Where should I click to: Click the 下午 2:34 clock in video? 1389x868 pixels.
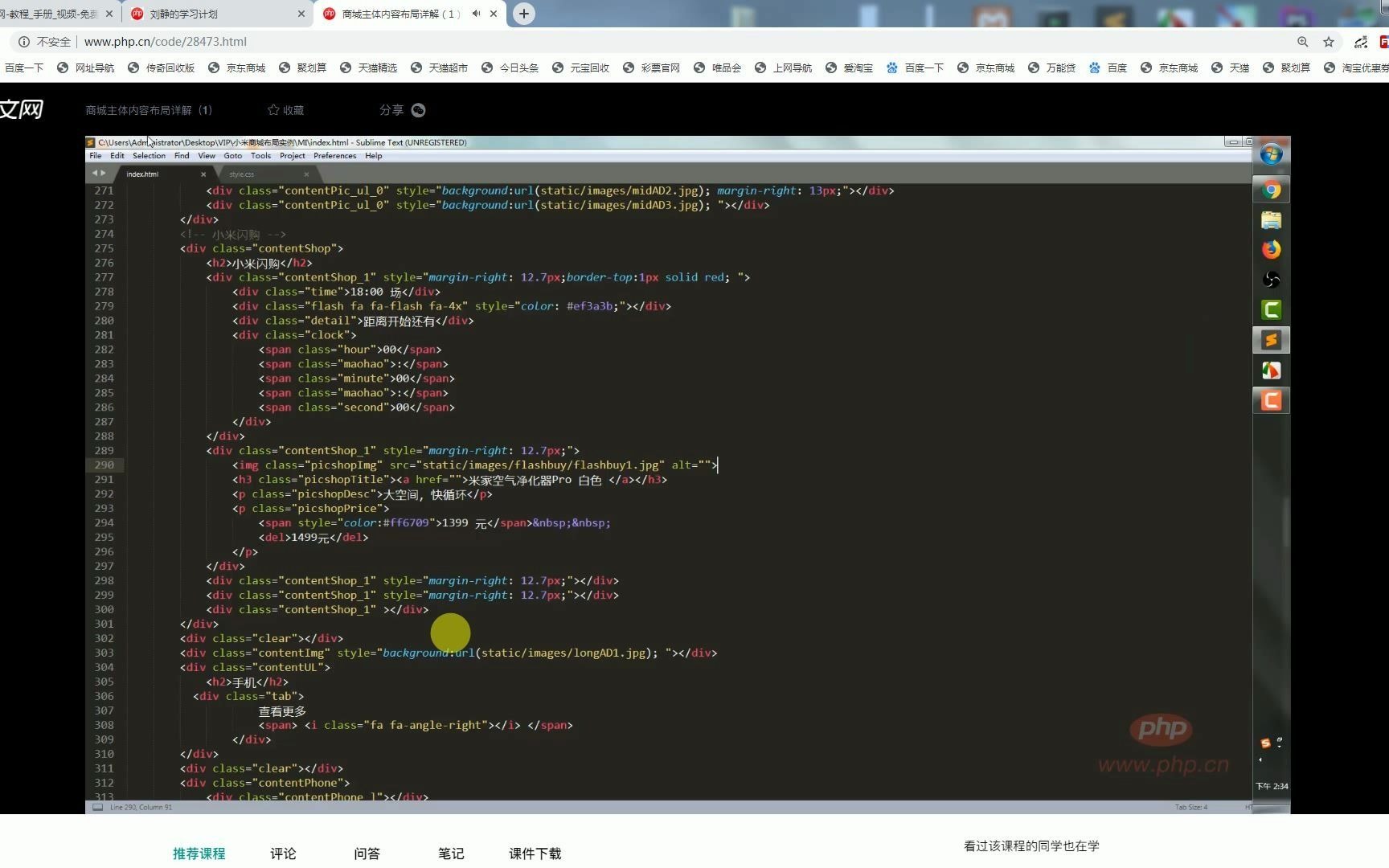pos(1272,786)
